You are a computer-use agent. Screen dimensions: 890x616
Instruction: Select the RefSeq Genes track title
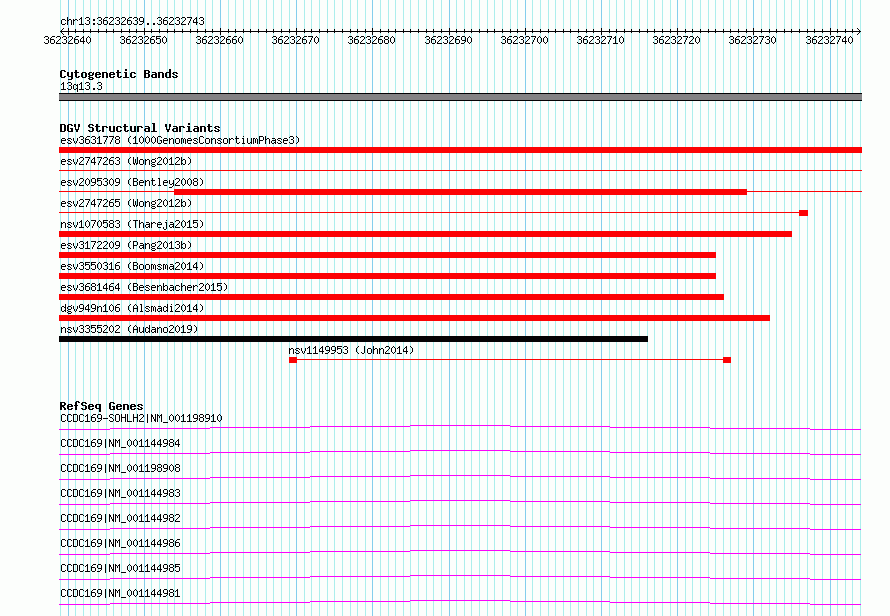coord(101,407)
